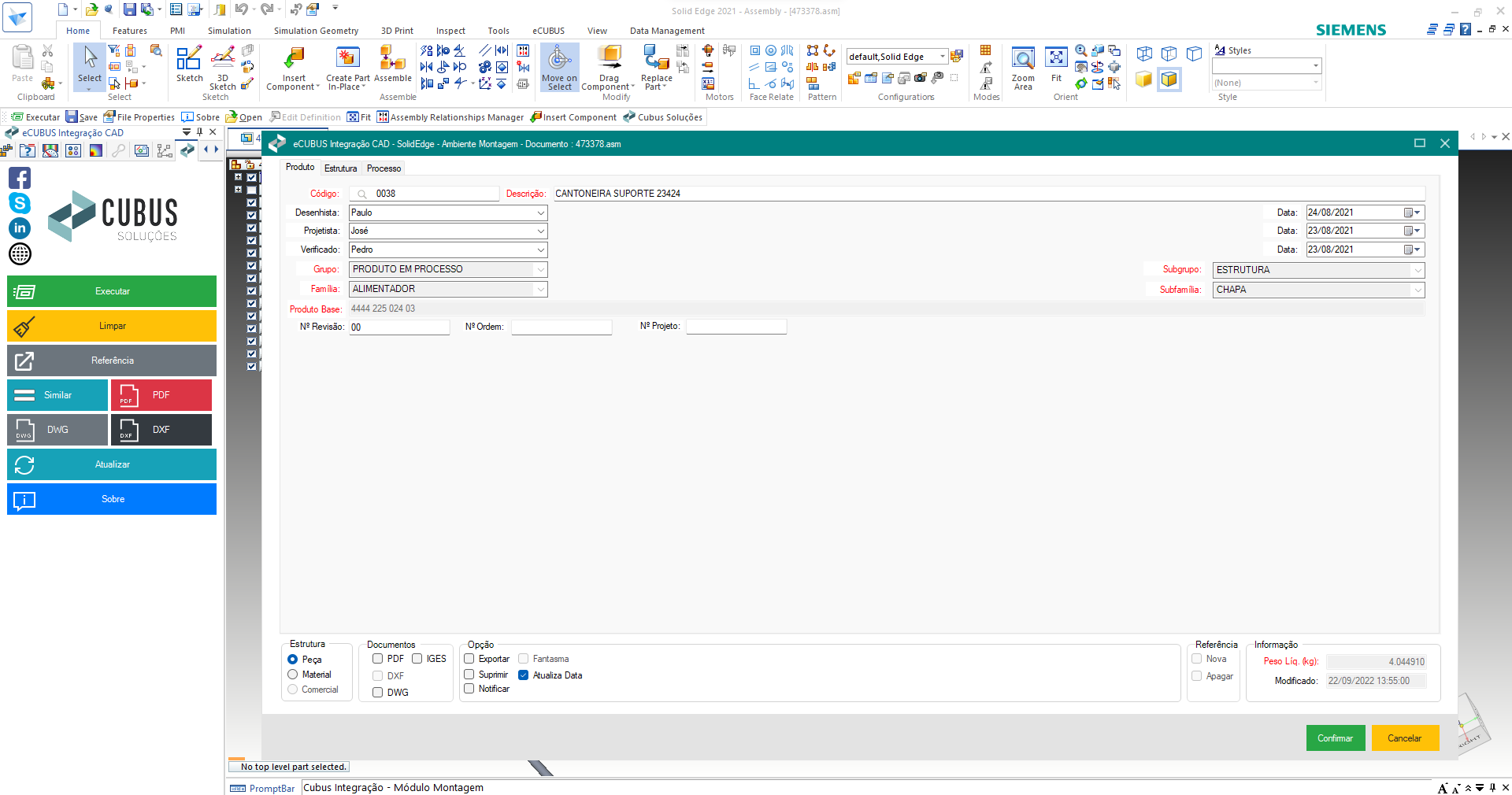Expand the Projetista dropdown

tap(541, 231)
